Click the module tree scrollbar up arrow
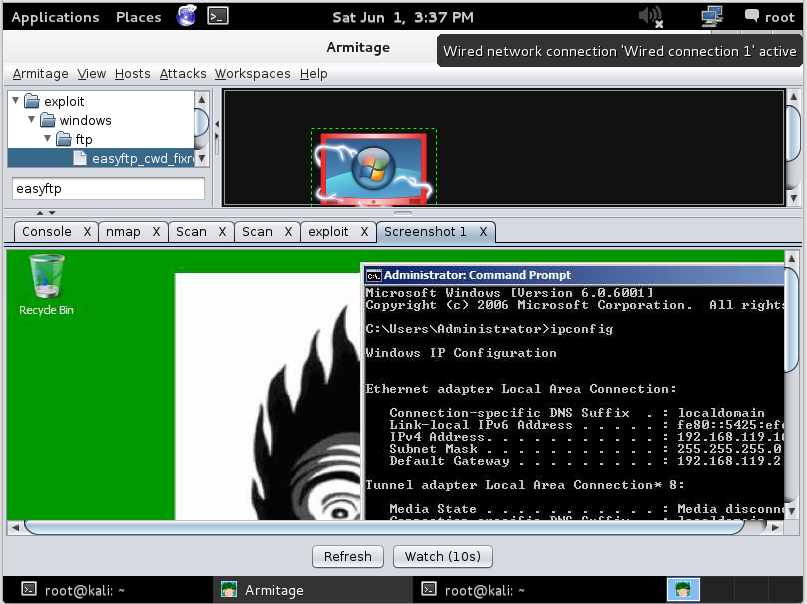 tap(201, 99)
